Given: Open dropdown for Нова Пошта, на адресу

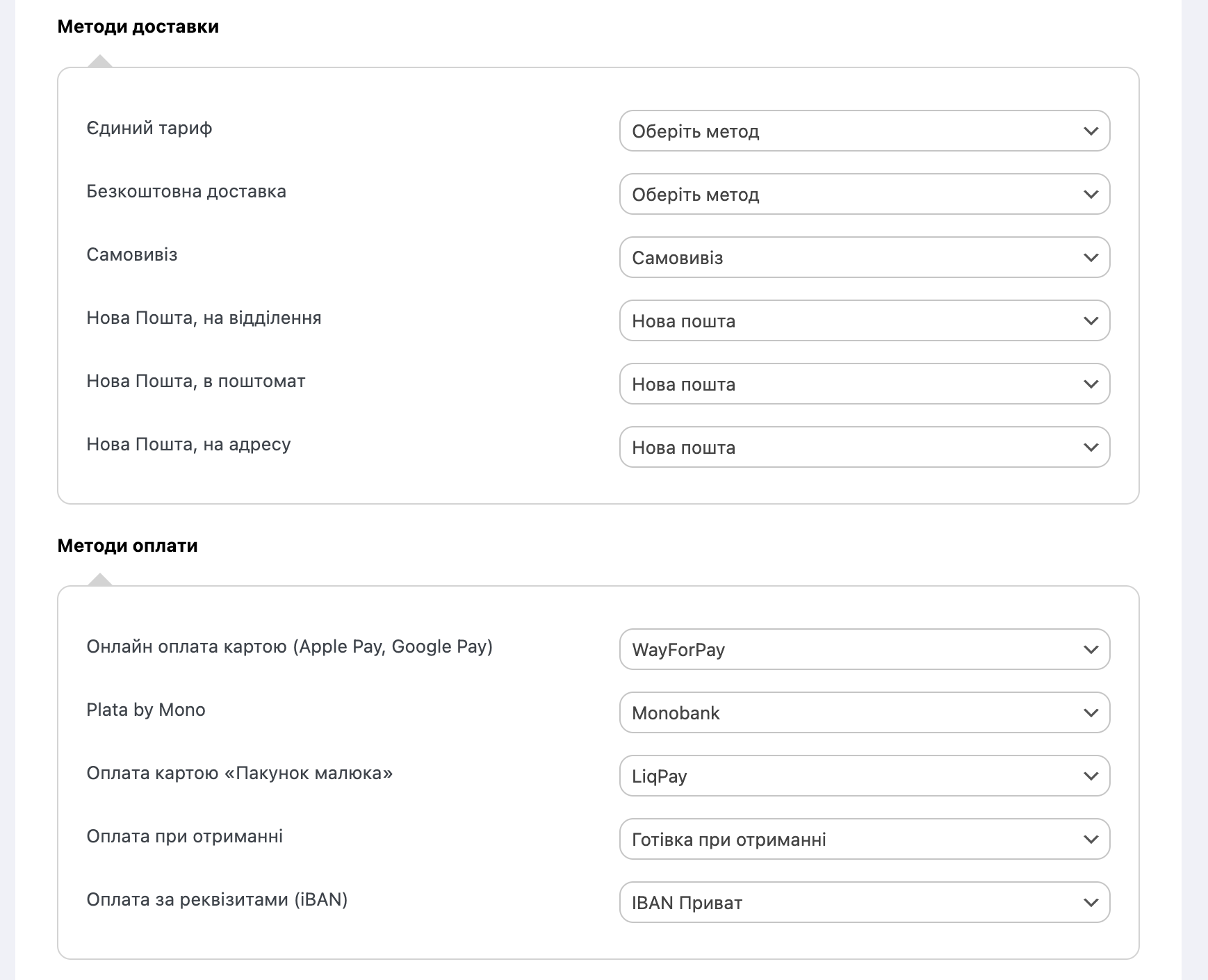Looking at the screenshot, I should [x=864, y=447].
